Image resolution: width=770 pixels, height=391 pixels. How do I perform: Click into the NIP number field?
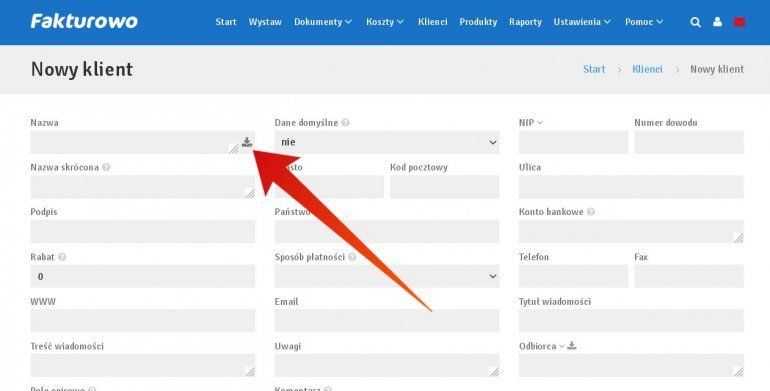[x=574, y=142]
